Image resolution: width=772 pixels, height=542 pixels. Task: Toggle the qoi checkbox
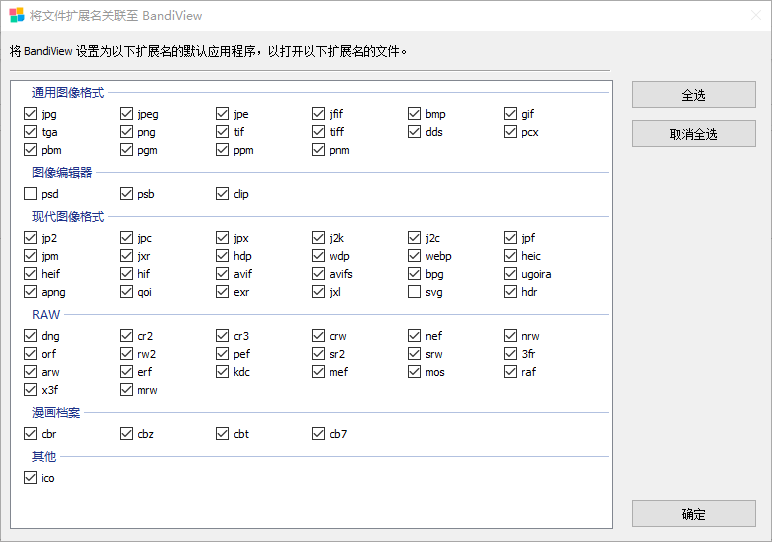pos(127,292)
